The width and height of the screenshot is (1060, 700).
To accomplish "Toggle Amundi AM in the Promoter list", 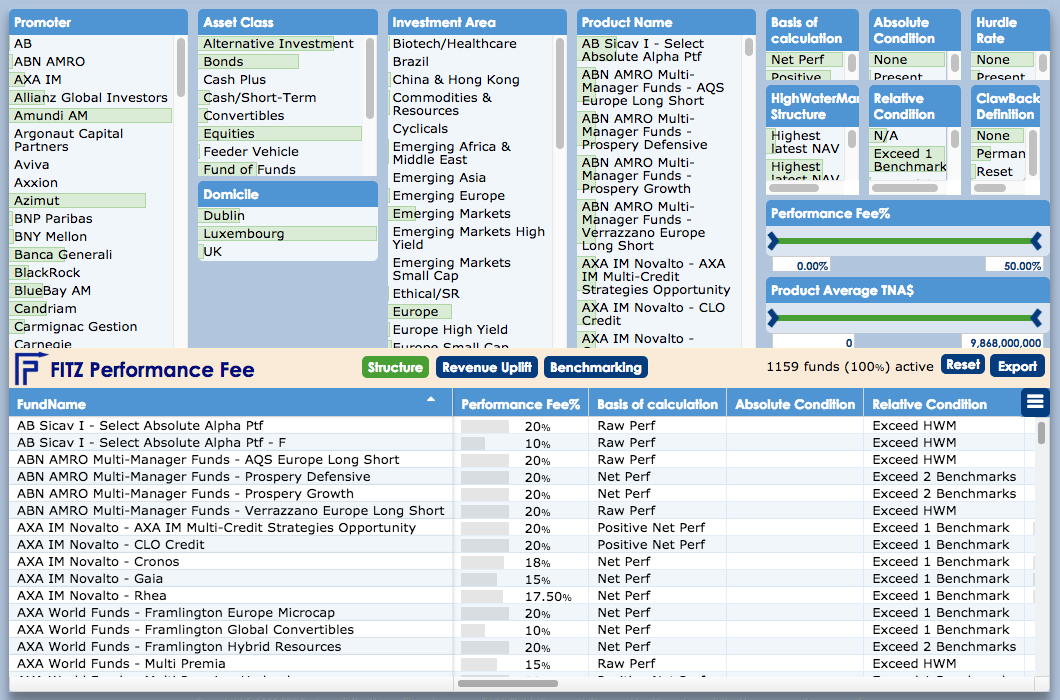I will 51,116.
